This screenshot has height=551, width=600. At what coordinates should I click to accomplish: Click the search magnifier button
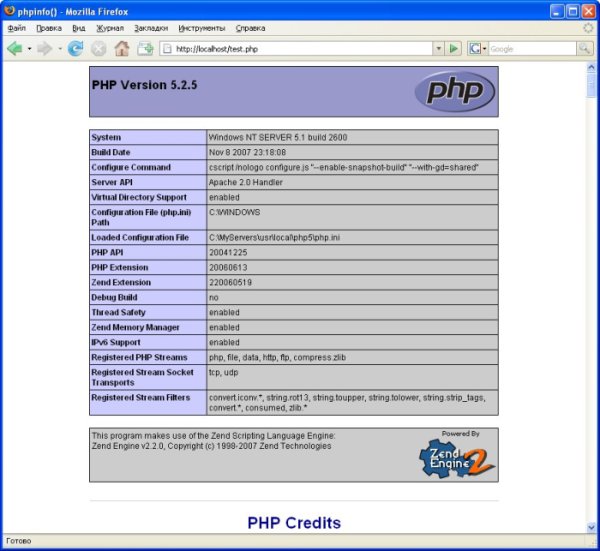click(585, 49)
